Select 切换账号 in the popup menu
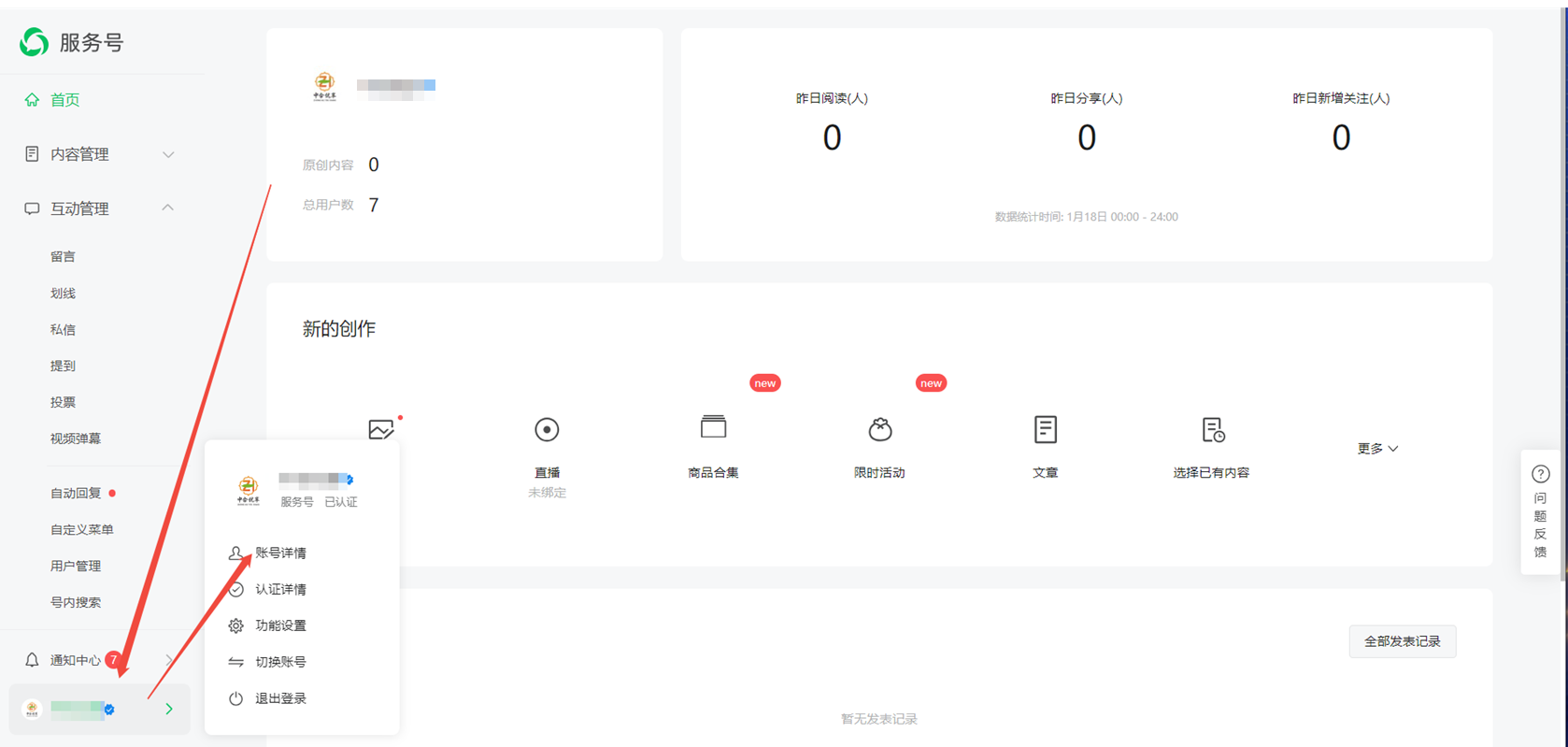The width and height of the screenshot is (1568, 747). tap(280, 662)
